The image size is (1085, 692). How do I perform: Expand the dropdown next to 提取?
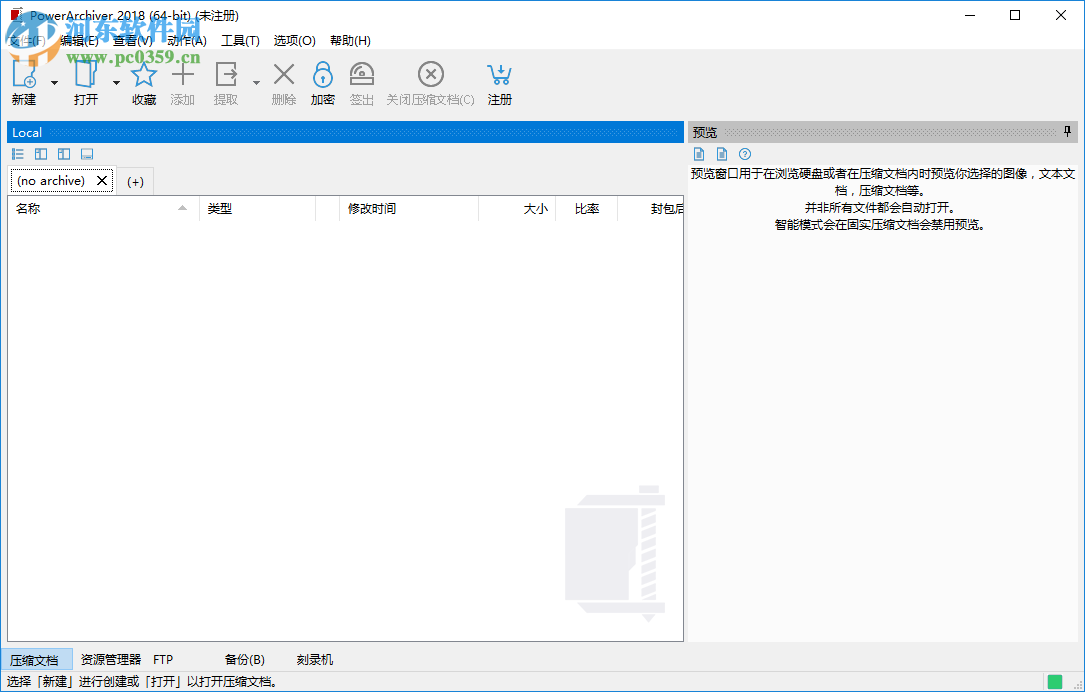point(256,81)
